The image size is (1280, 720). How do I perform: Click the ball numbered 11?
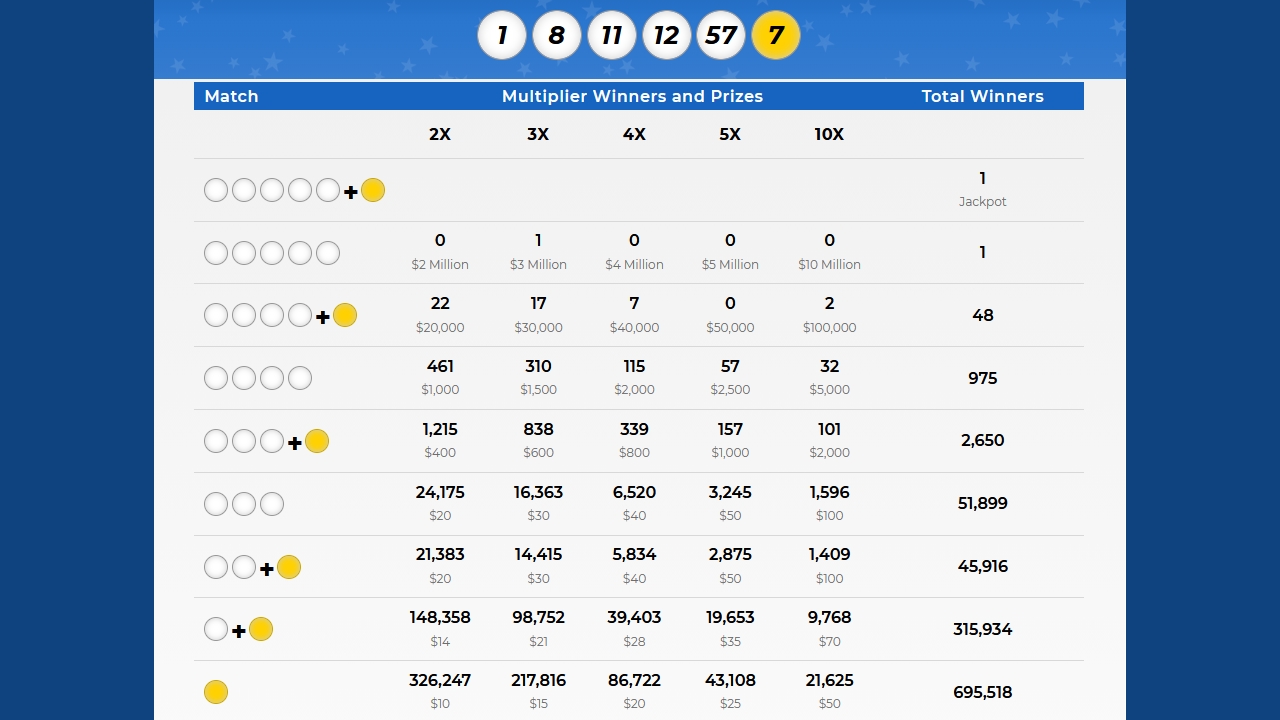coord(611,36)
